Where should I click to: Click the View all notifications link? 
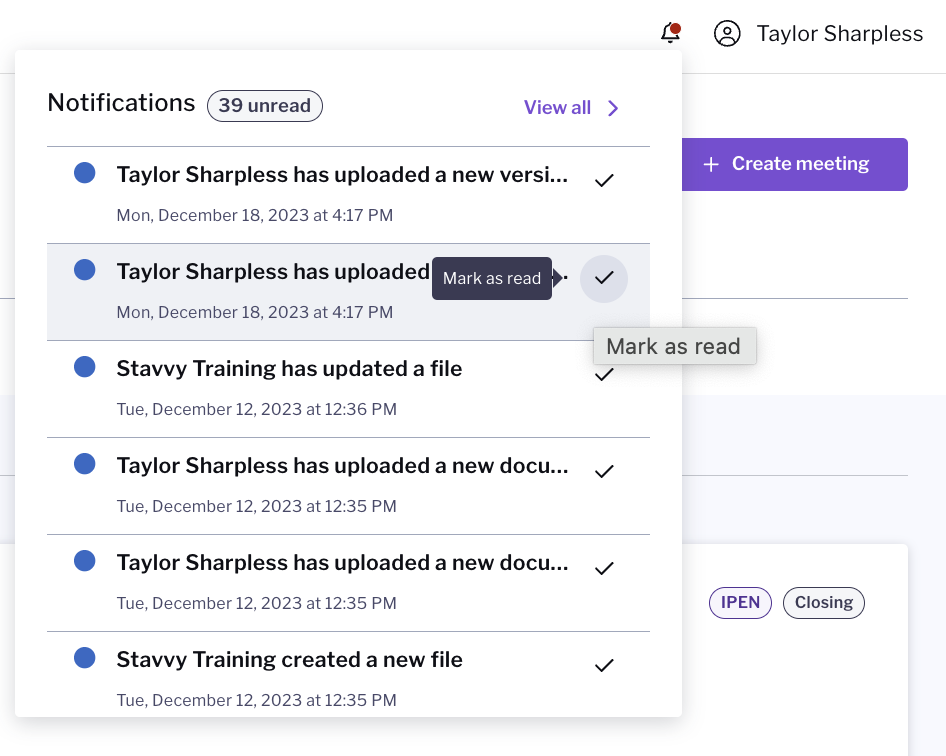pos(557,107)
